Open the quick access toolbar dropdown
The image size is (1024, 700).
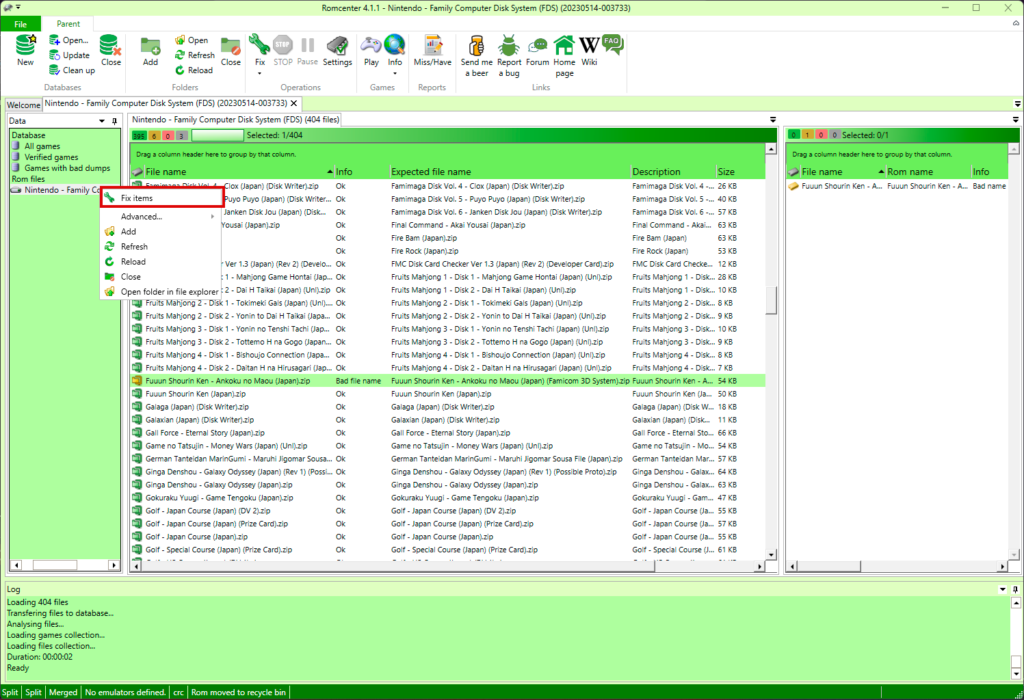pos(18,7)
